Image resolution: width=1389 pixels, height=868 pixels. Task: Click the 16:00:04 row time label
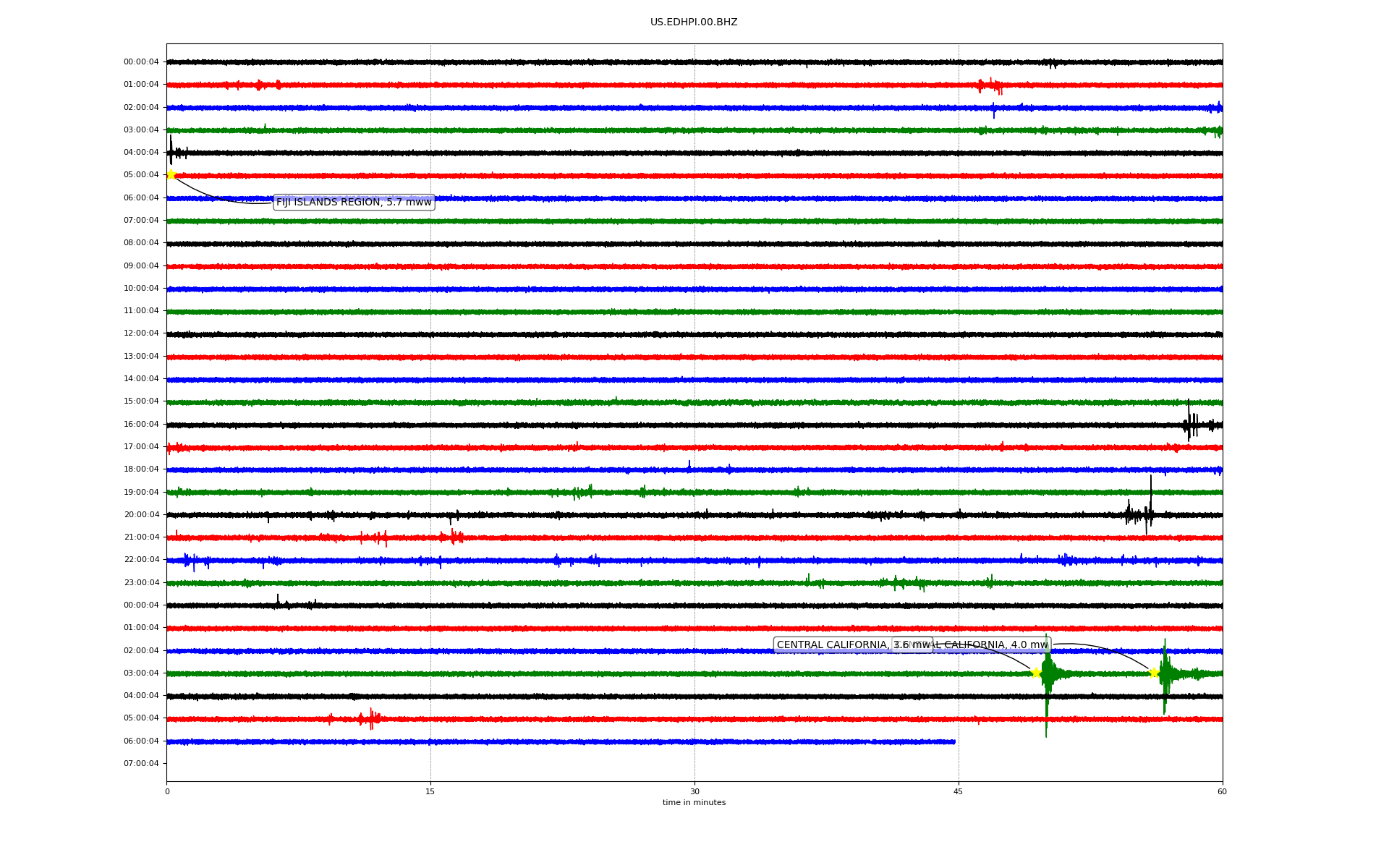141,425
